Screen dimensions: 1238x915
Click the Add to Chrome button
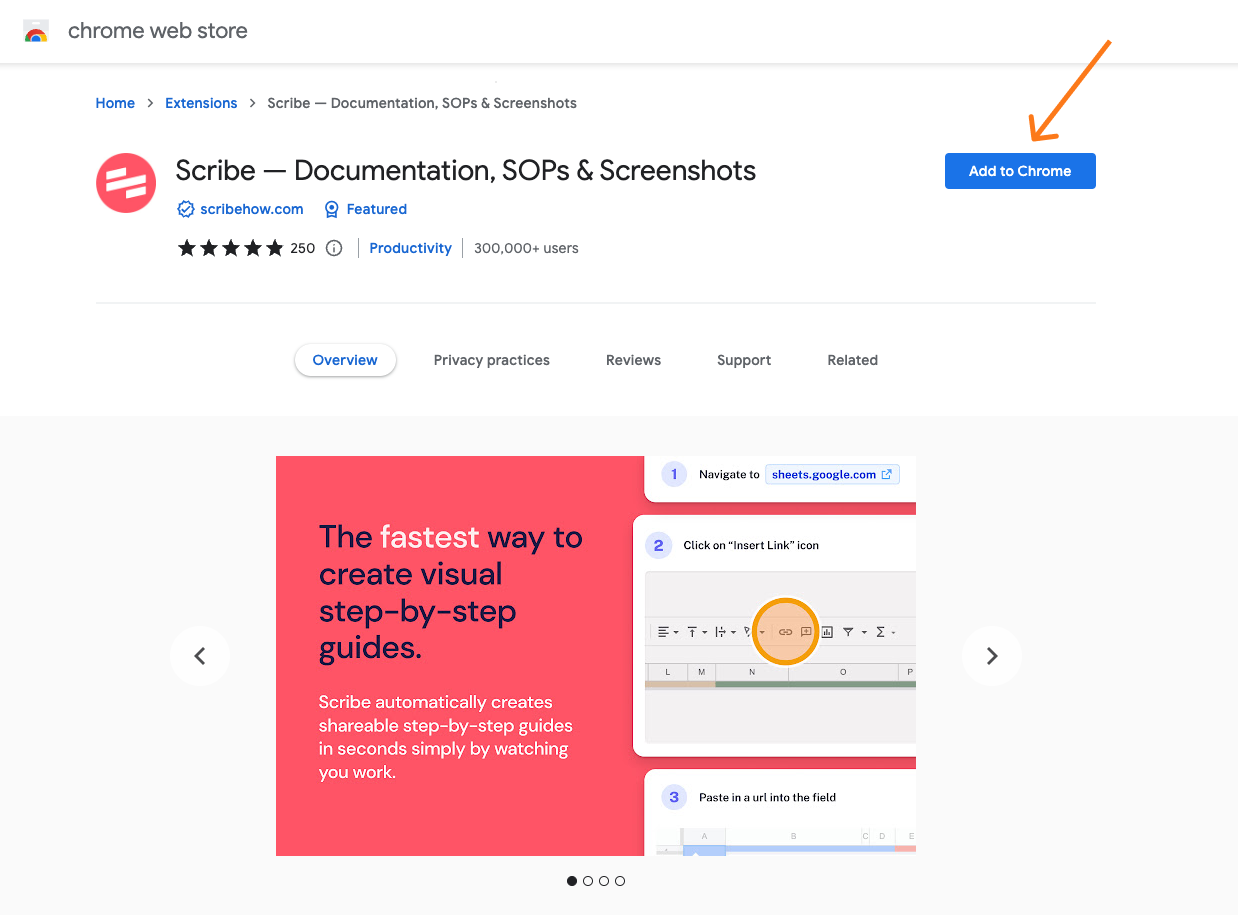tap(1020, 171)
